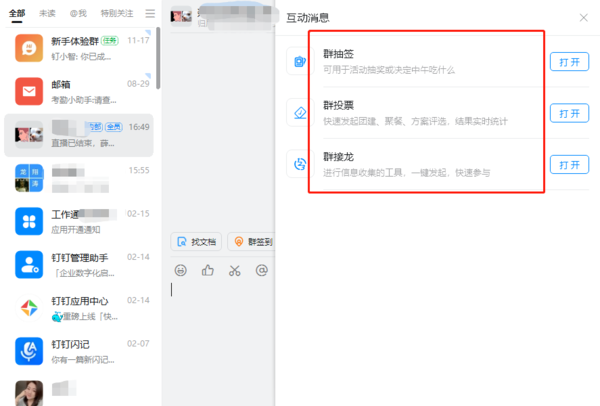The image size is (600, 406).
Task: Click the 群接龙 relay icon
Action: 300,164
